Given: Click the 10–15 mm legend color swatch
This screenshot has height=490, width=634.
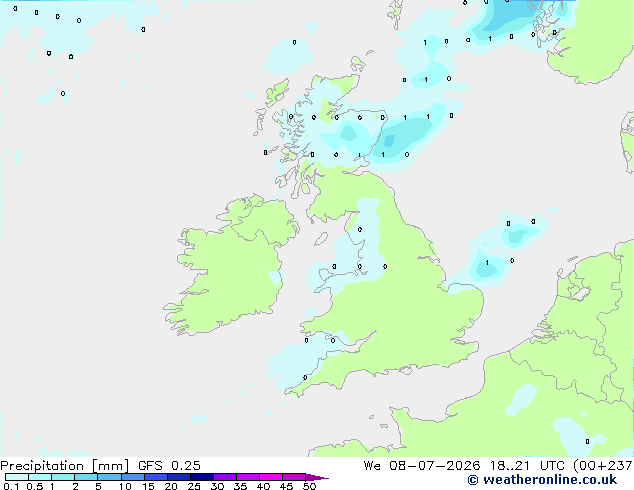Looking at the screenshot, I should tap(132, 477).
